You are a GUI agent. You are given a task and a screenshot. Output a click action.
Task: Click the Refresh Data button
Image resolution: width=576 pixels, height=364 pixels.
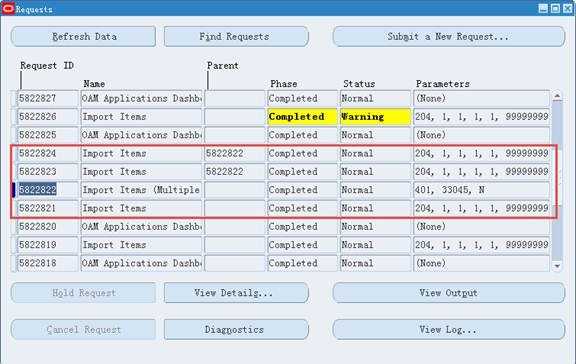tap(83, 36)
